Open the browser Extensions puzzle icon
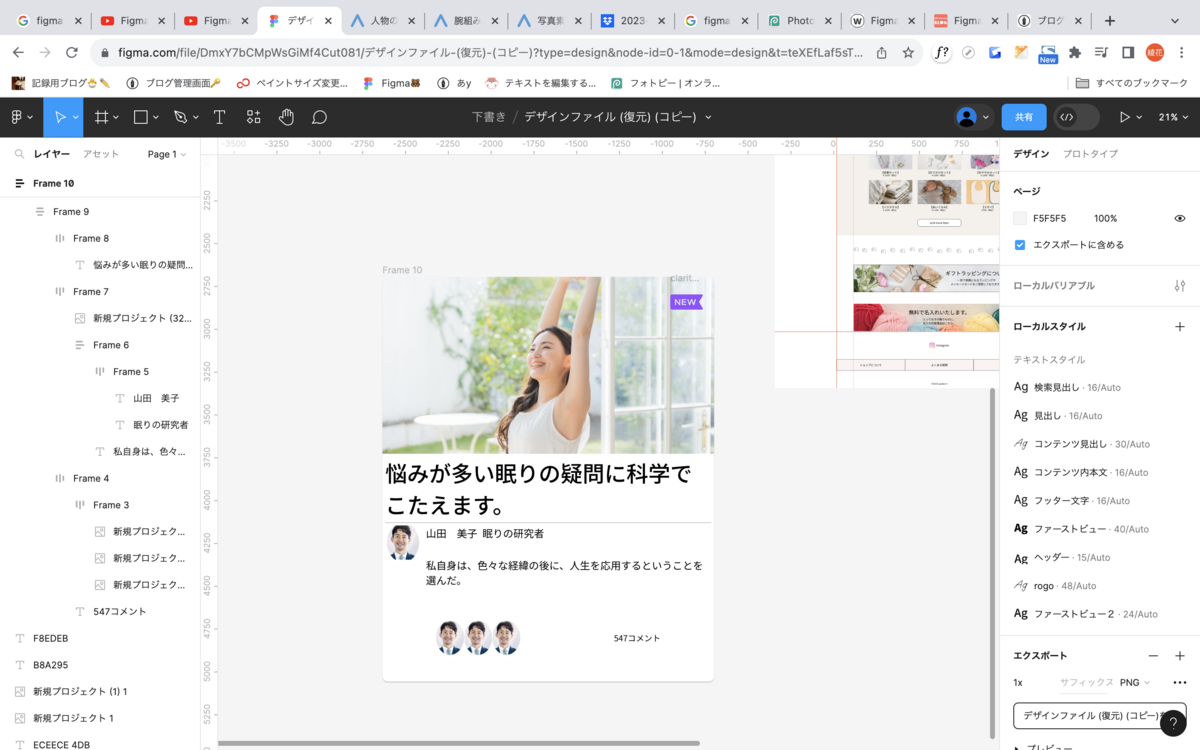Viewport: 1200px width, 750px height. [x=1075, y=53]
